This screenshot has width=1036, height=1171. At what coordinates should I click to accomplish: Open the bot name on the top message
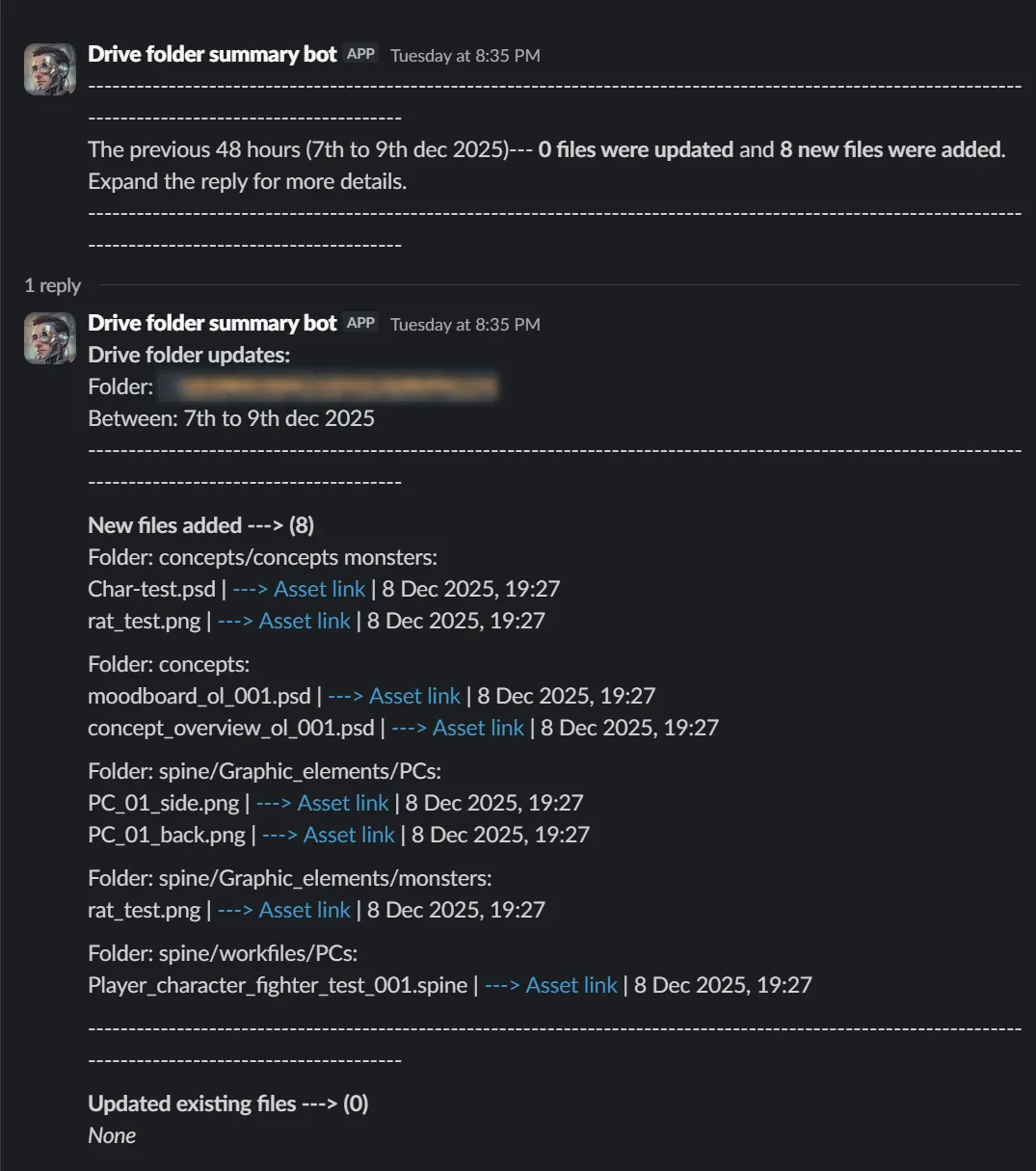pyautogui.click(x=212, y=54)
